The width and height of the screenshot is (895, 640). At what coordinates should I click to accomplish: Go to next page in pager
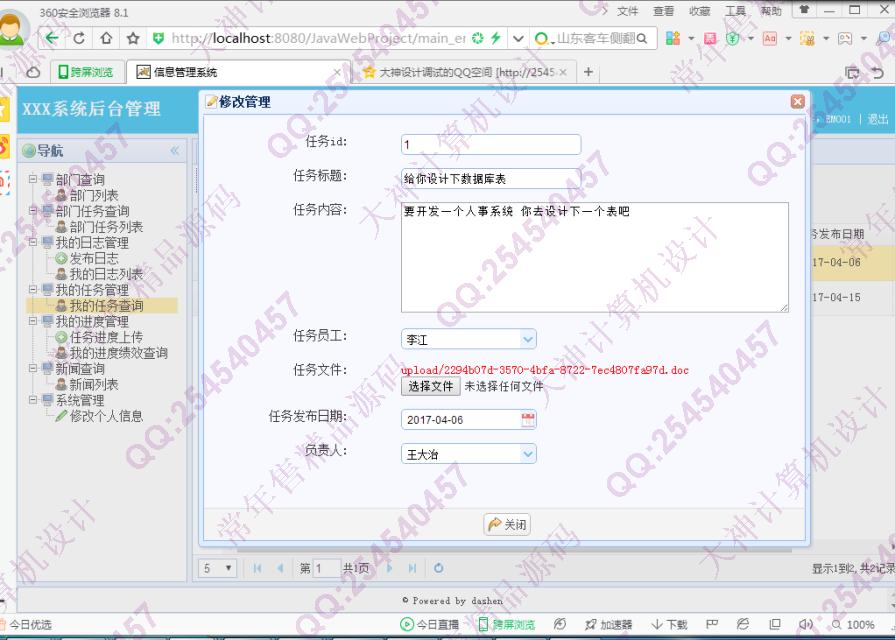pos(390,568)
